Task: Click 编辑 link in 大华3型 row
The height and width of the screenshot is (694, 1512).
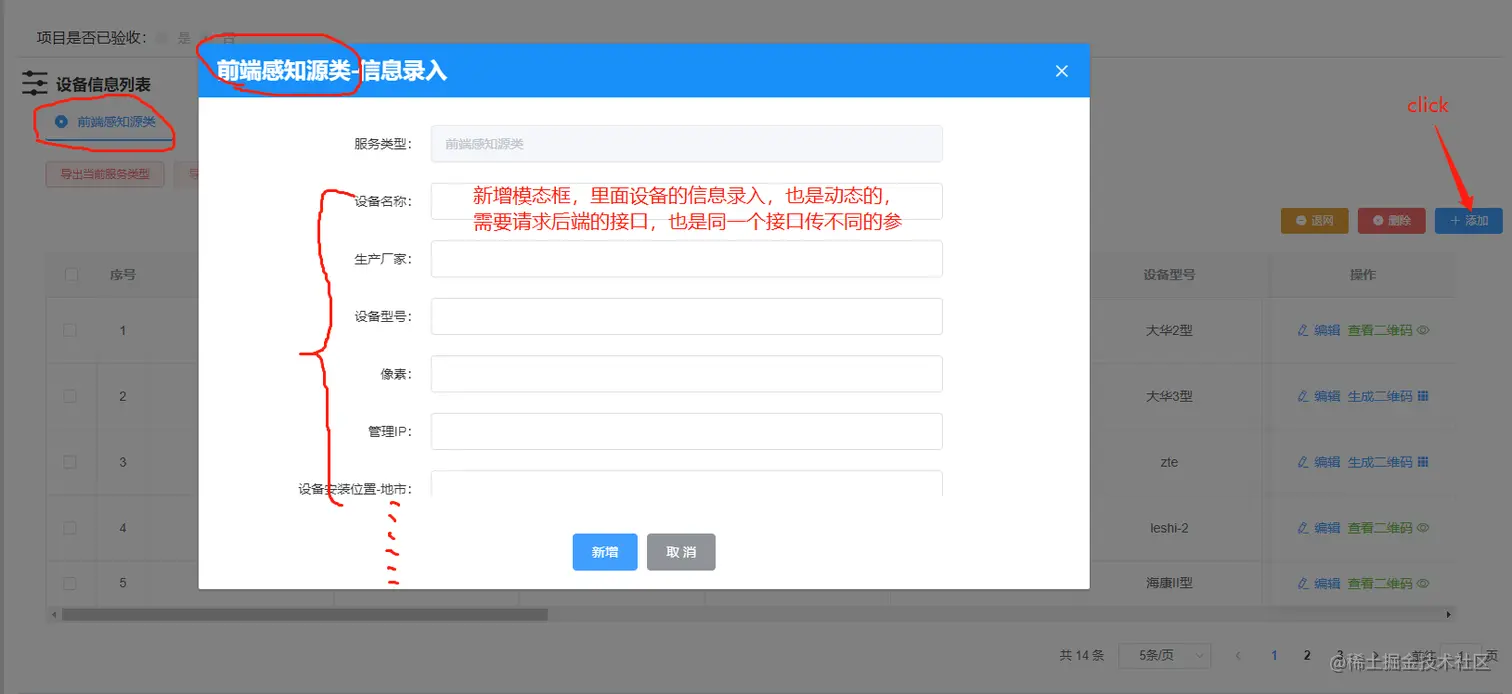Action: click(1326, 396)
